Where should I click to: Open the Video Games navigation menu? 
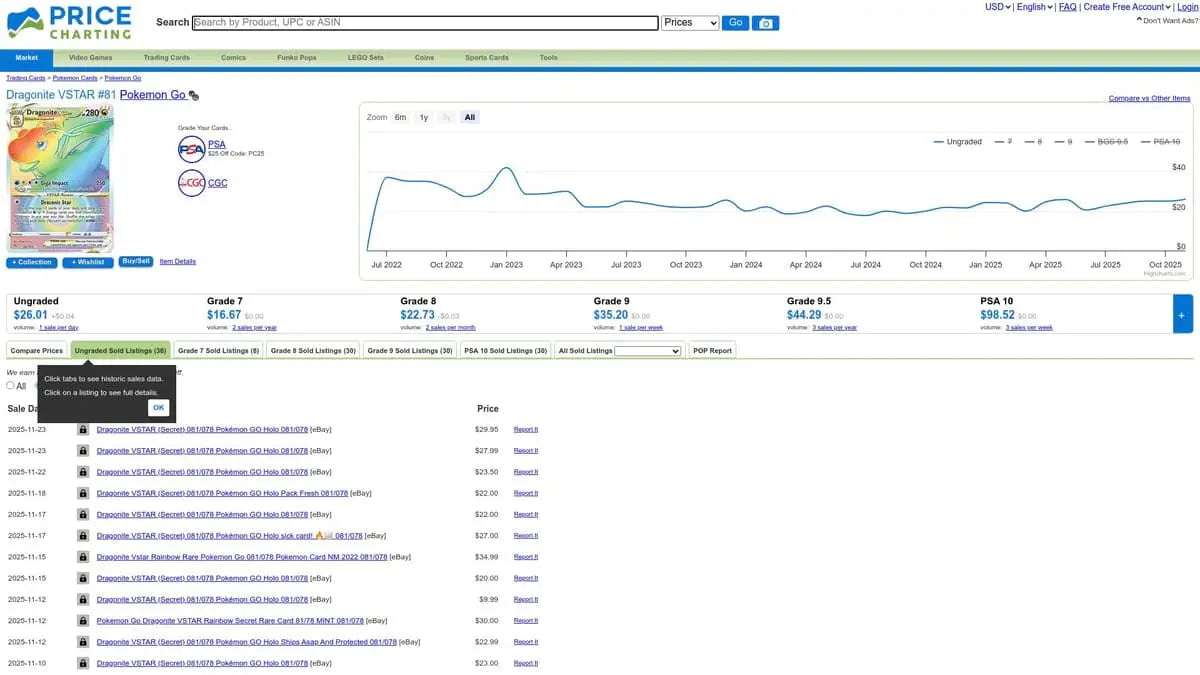(x=90, y=58)
